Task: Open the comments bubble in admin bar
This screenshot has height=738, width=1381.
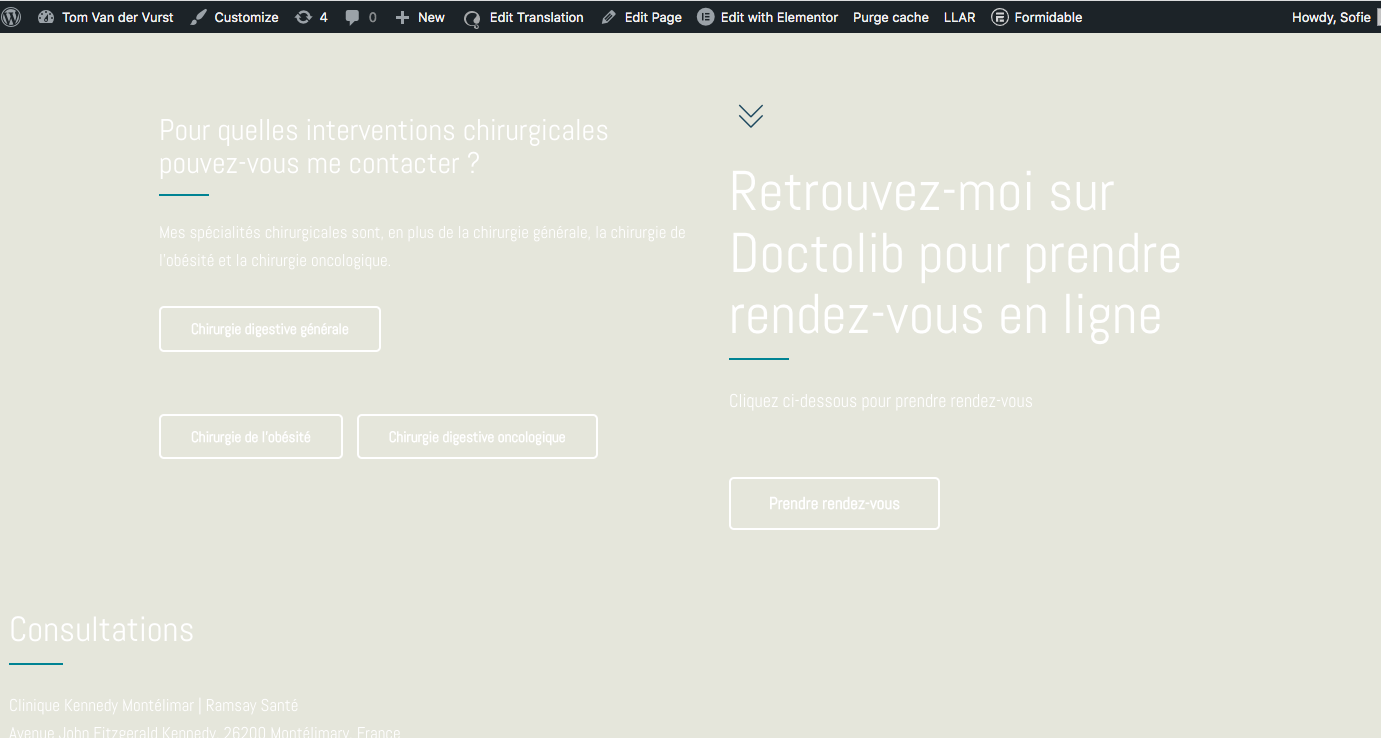Action: click(361, 17)
